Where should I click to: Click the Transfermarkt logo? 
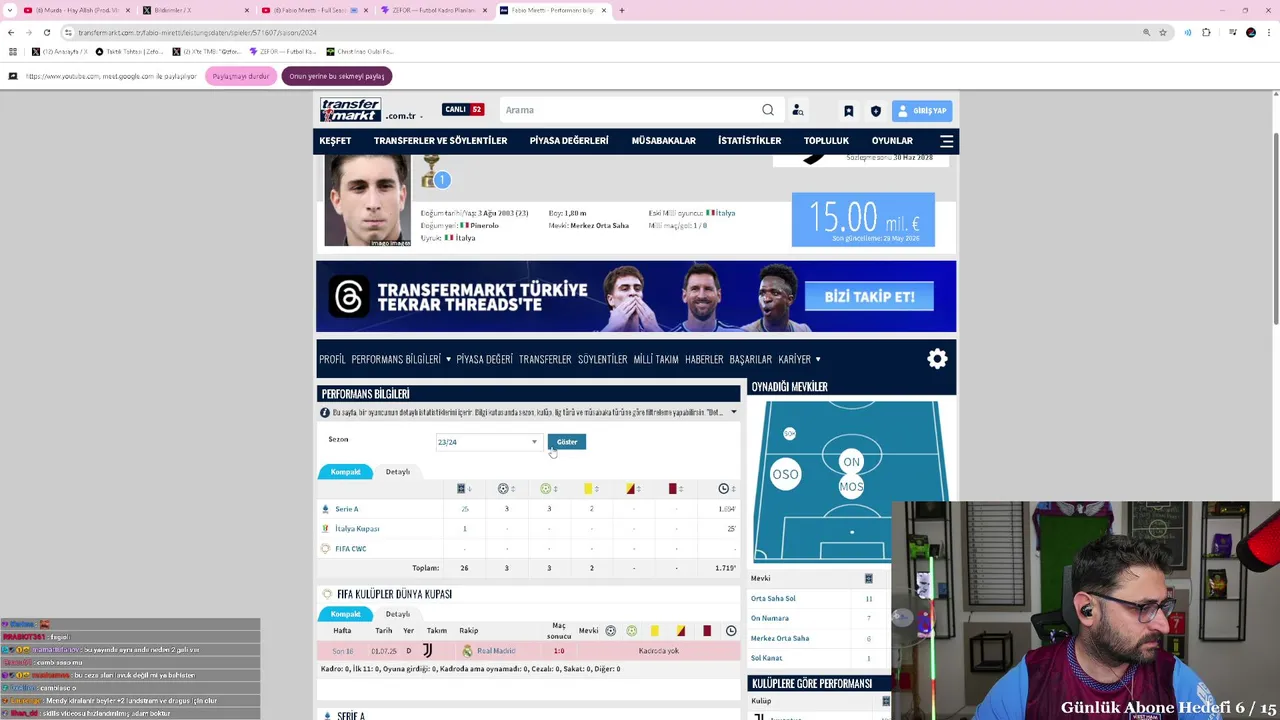pyautogui.click(x=350, y=110)
